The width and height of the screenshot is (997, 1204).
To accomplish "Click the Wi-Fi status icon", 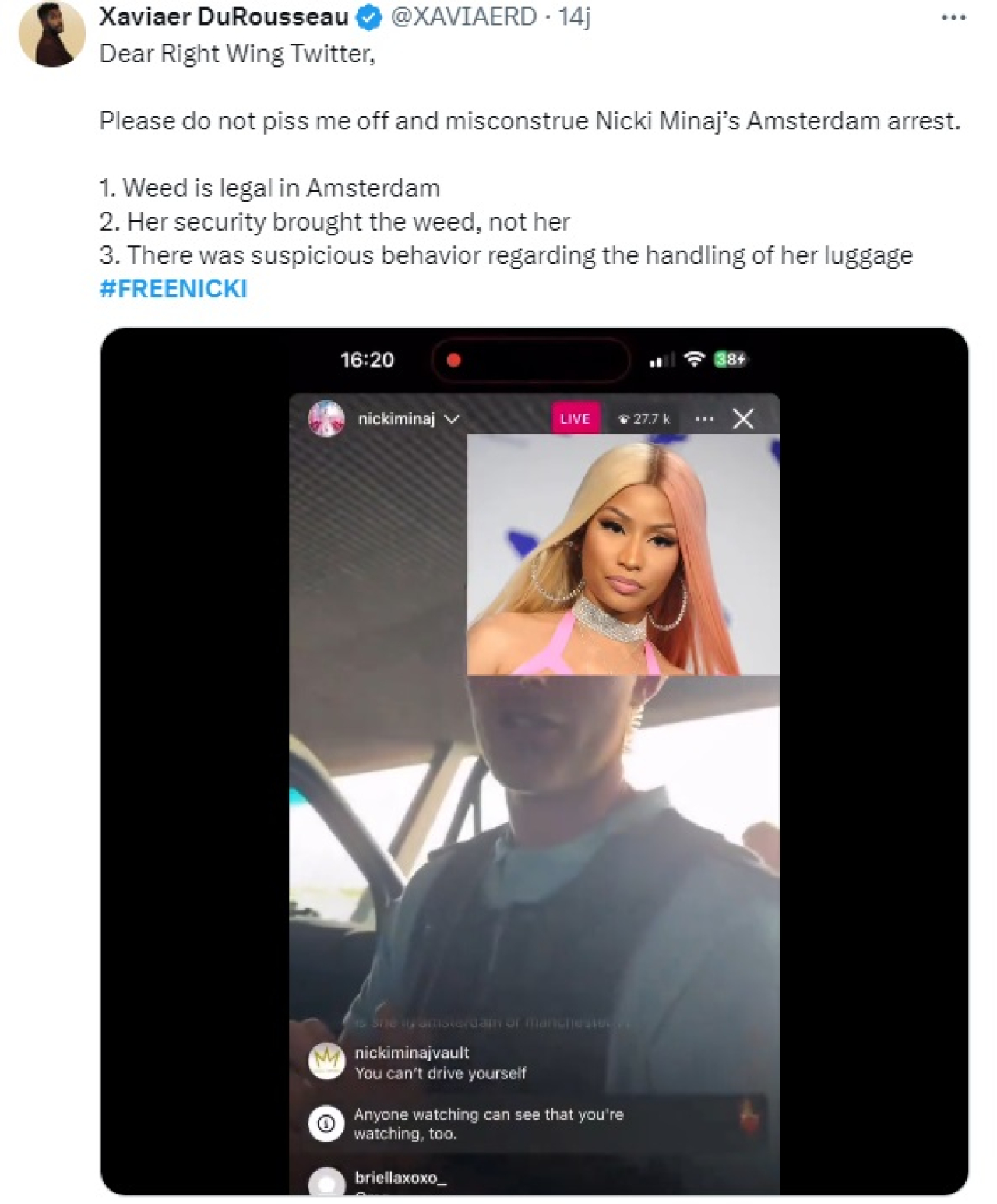I will point(693,359).
